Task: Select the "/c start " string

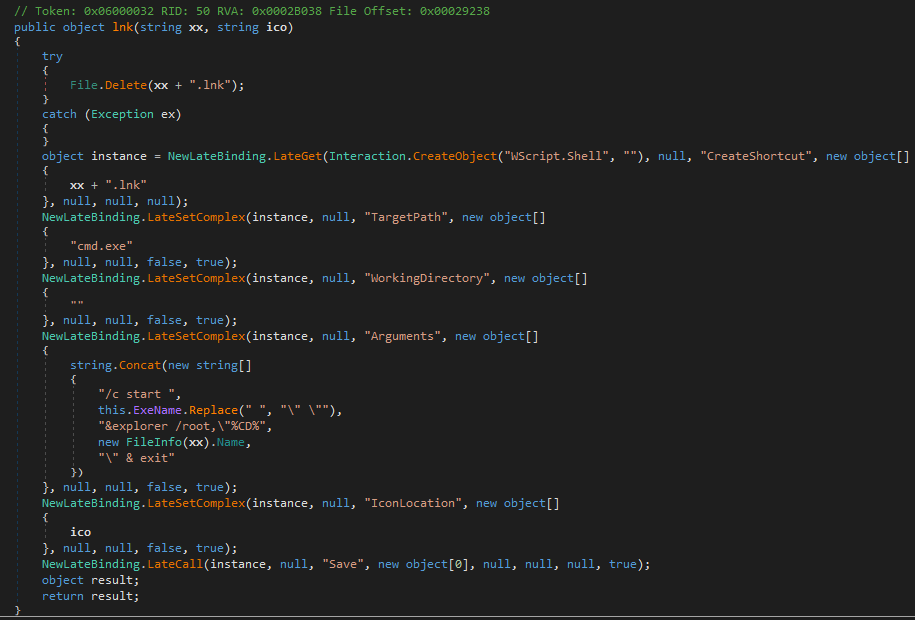Action: coord(137,394)
